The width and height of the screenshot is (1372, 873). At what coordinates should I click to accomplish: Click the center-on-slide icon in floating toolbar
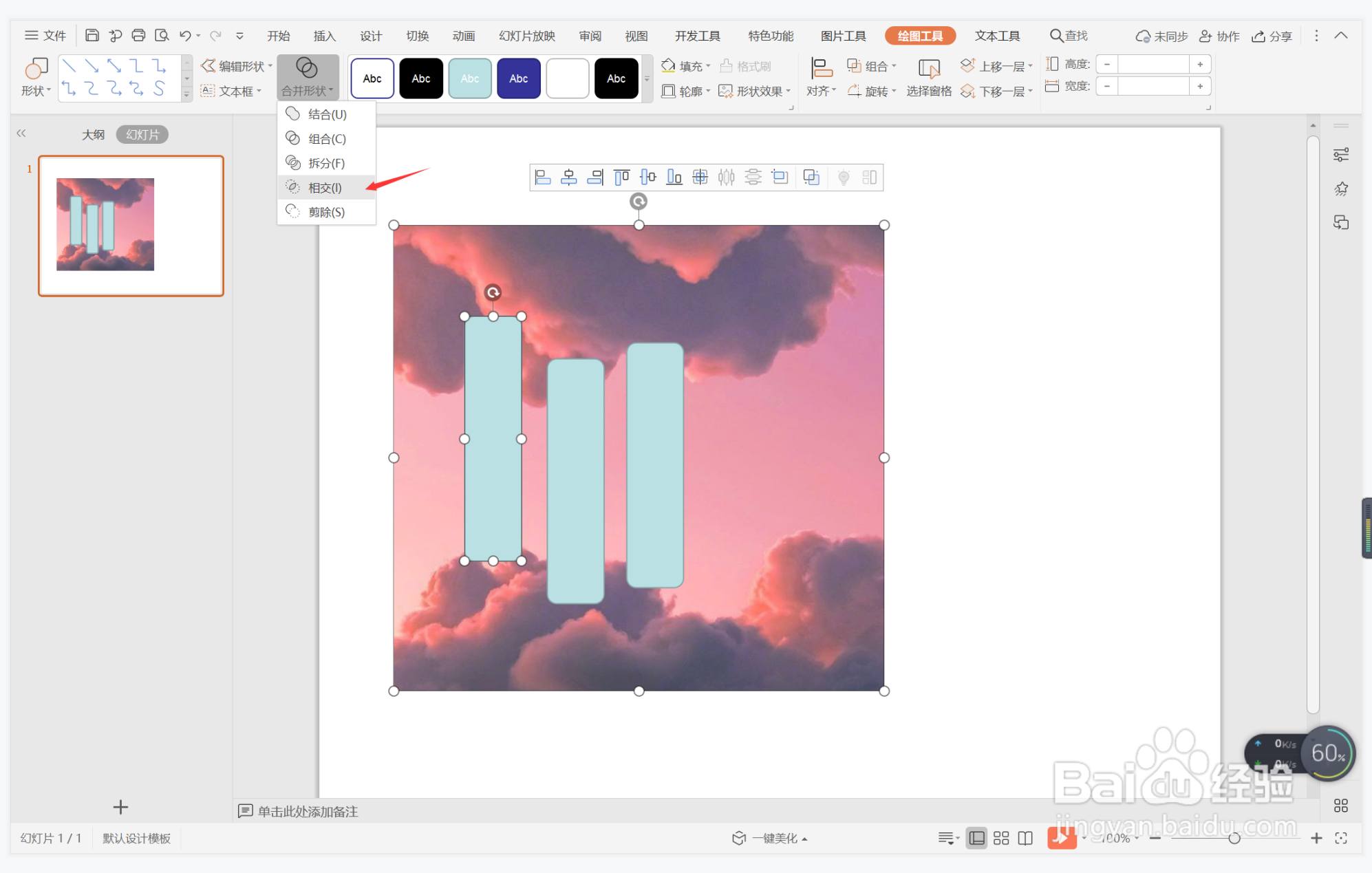(x=700, y=177)
